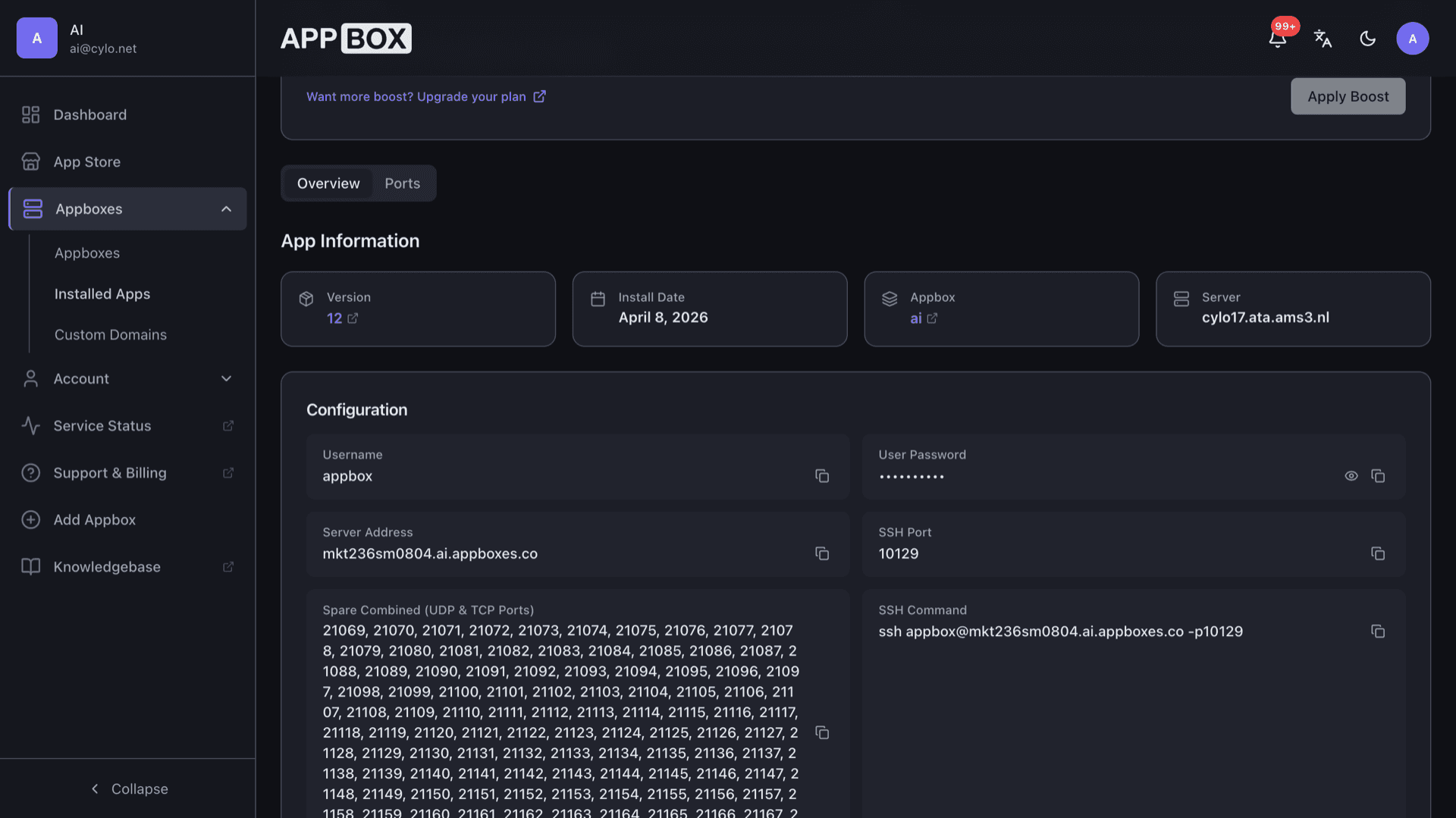The image size is (1456, 818).
Task: Click the Install Date April 8, 2026
Action: click(663, 318)
